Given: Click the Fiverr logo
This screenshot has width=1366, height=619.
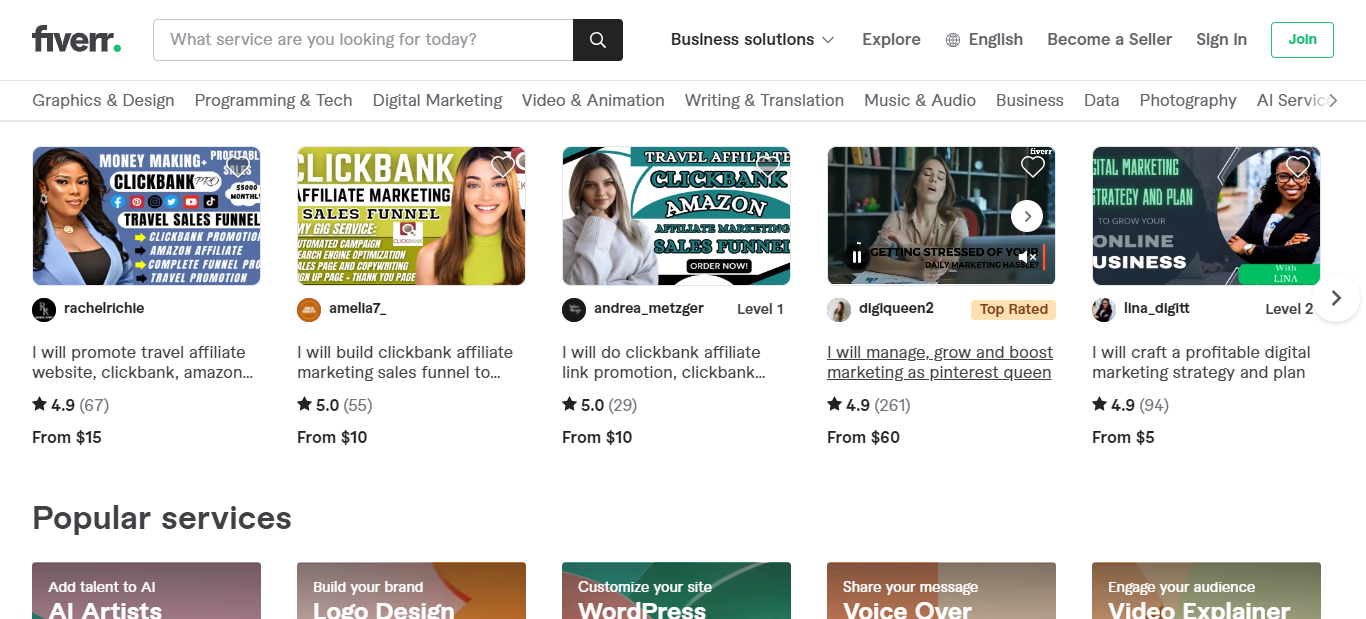Looking at the screenshot, I should tap(75, 38).
